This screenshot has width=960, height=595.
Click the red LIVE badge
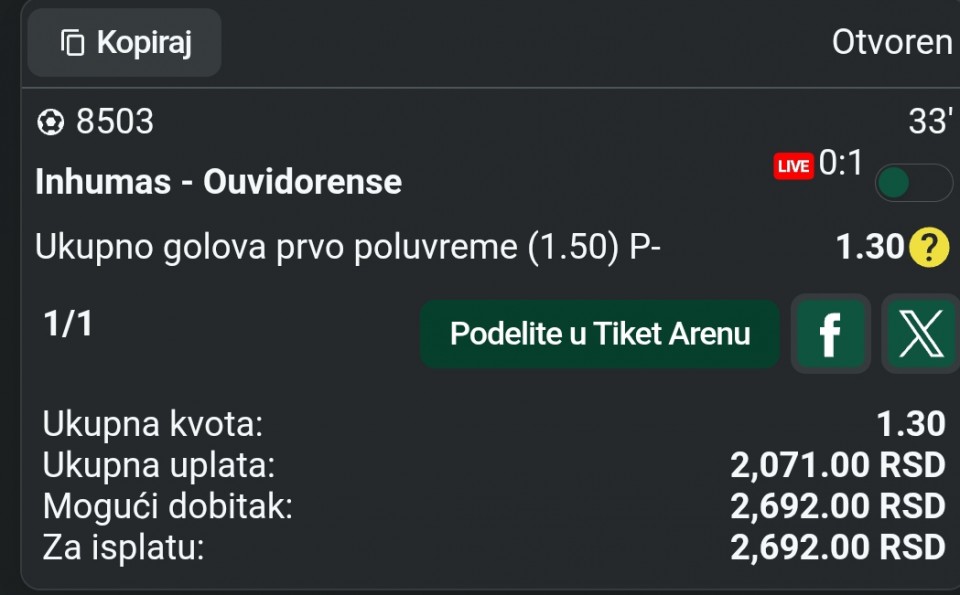point(793,166)
